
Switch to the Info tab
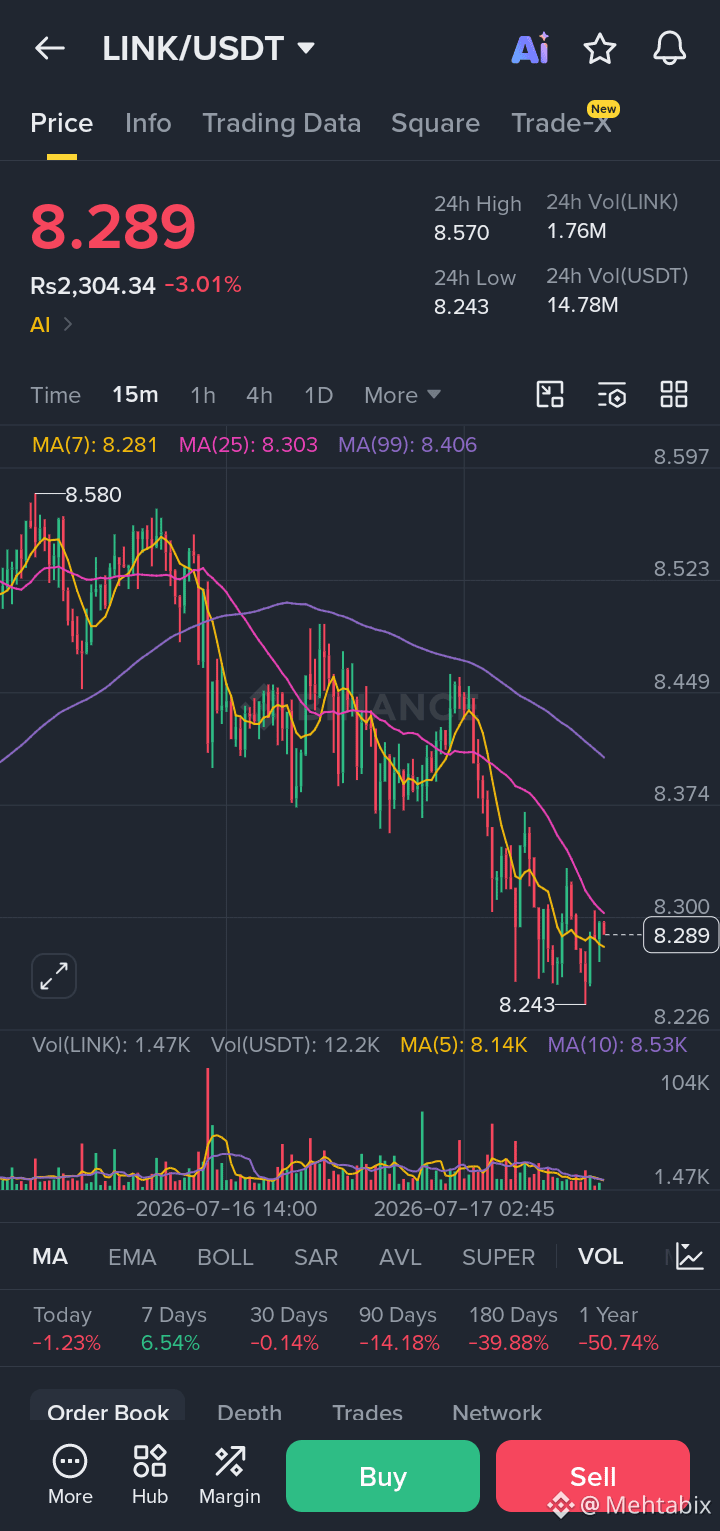click(148, 123)
